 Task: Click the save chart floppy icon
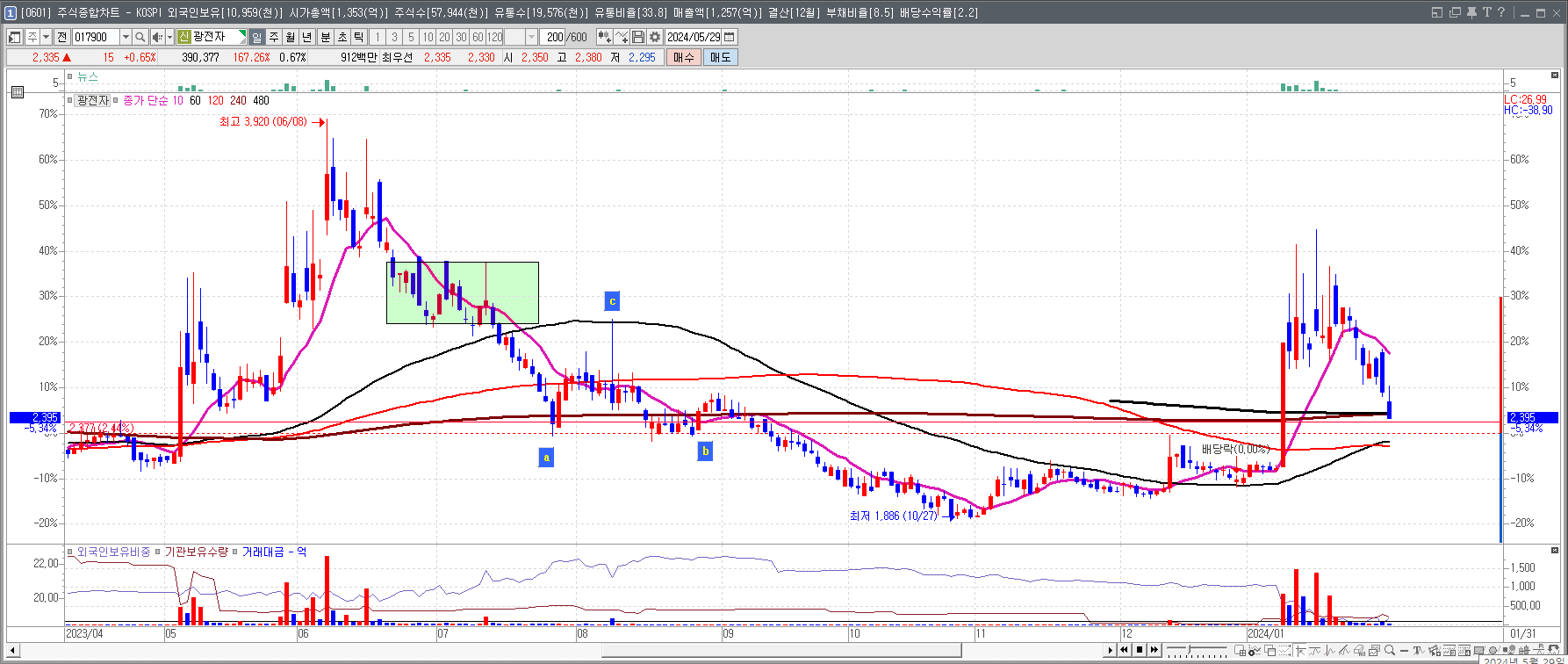pyautogui.click(x=638, y=37)
